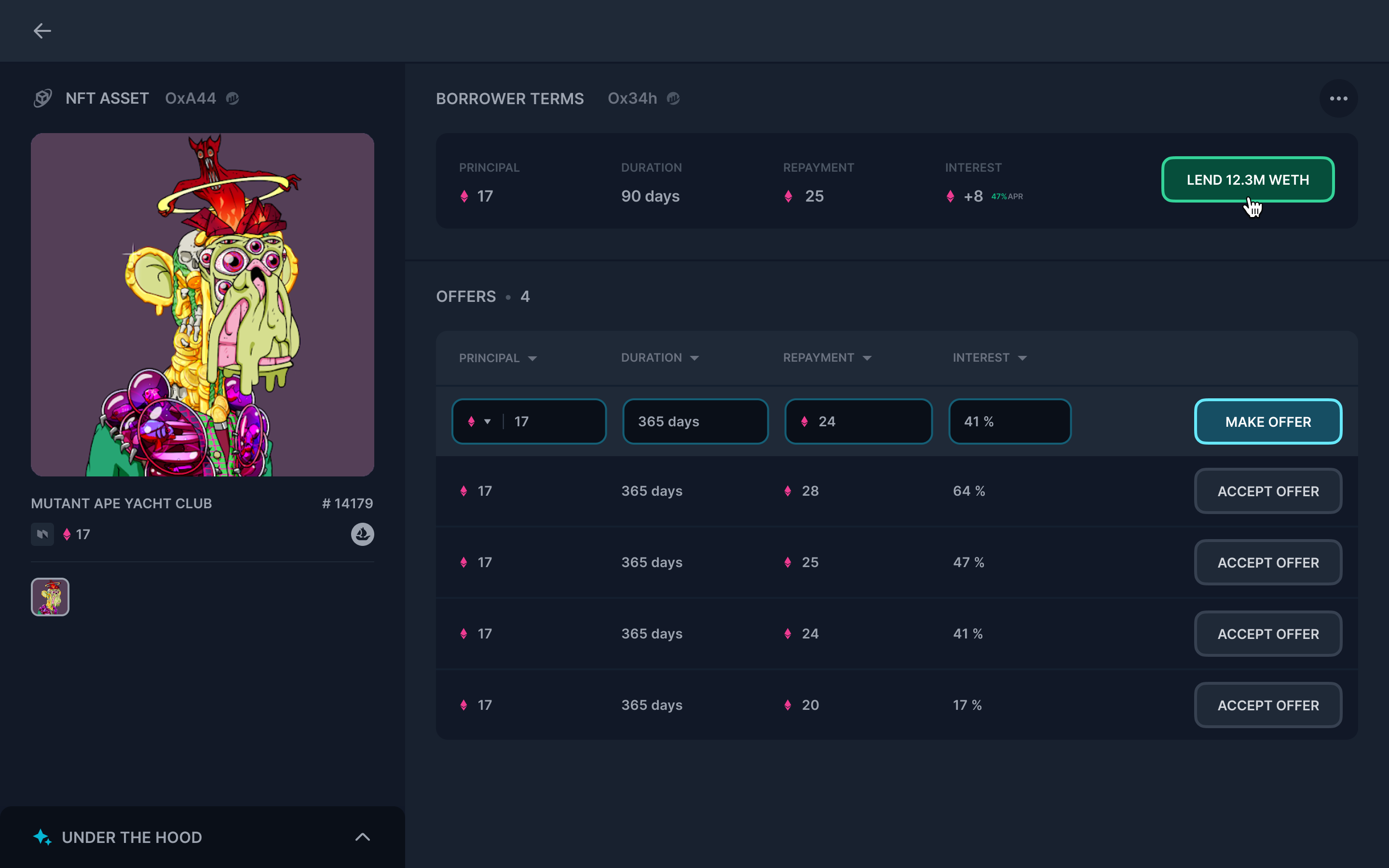
Task: Sort offers by Duration column
Action: coord(659,358)
